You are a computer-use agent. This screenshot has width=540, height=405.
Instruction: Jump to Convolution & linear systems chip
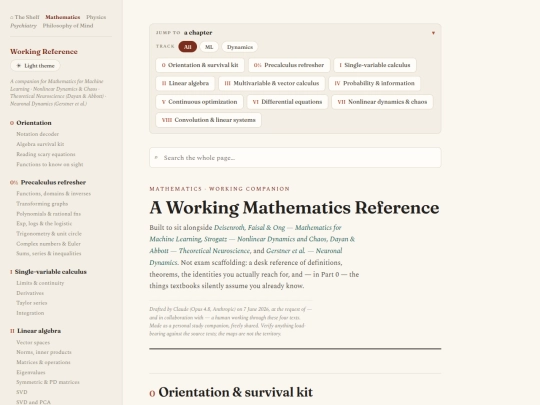click(x=208, y=120)
